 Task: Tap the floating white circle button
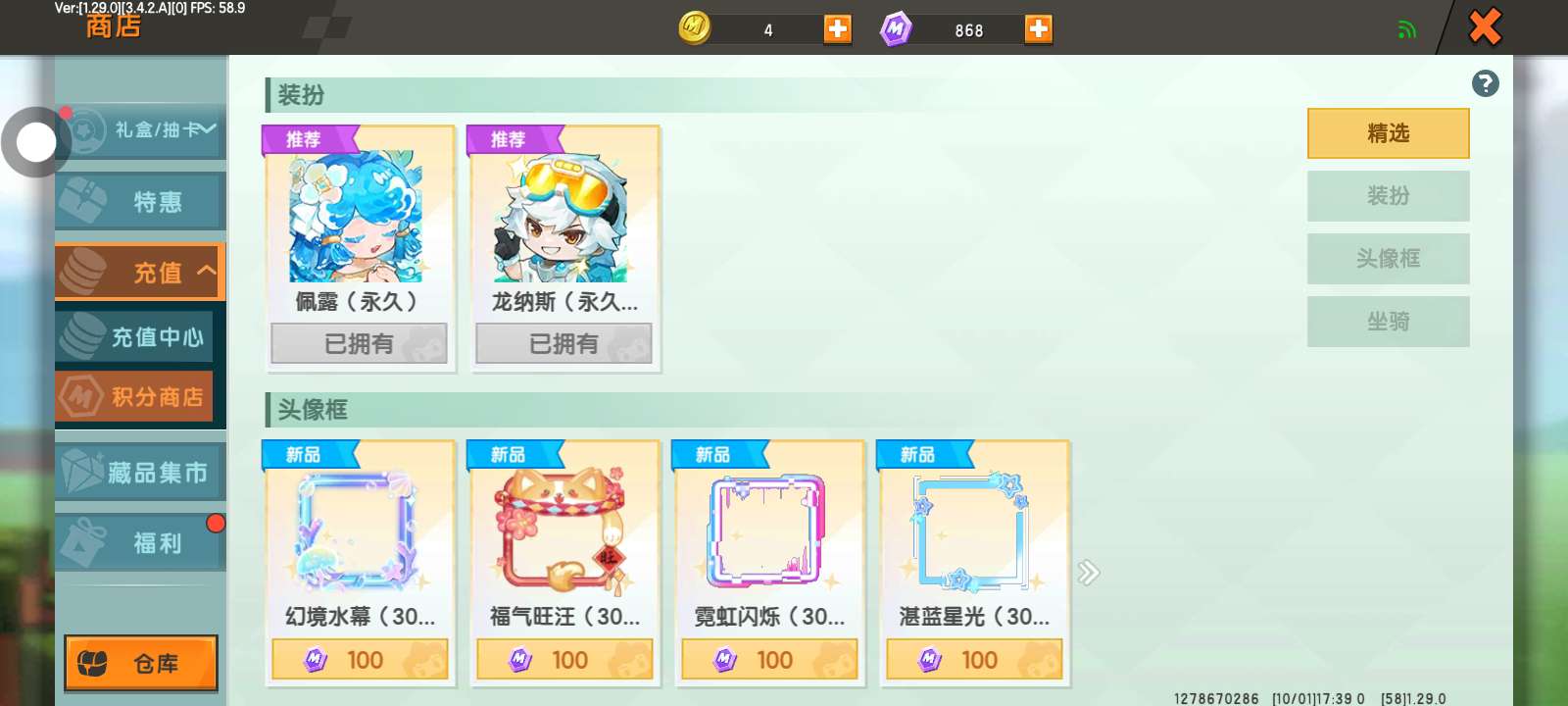[x=36, y=142]
